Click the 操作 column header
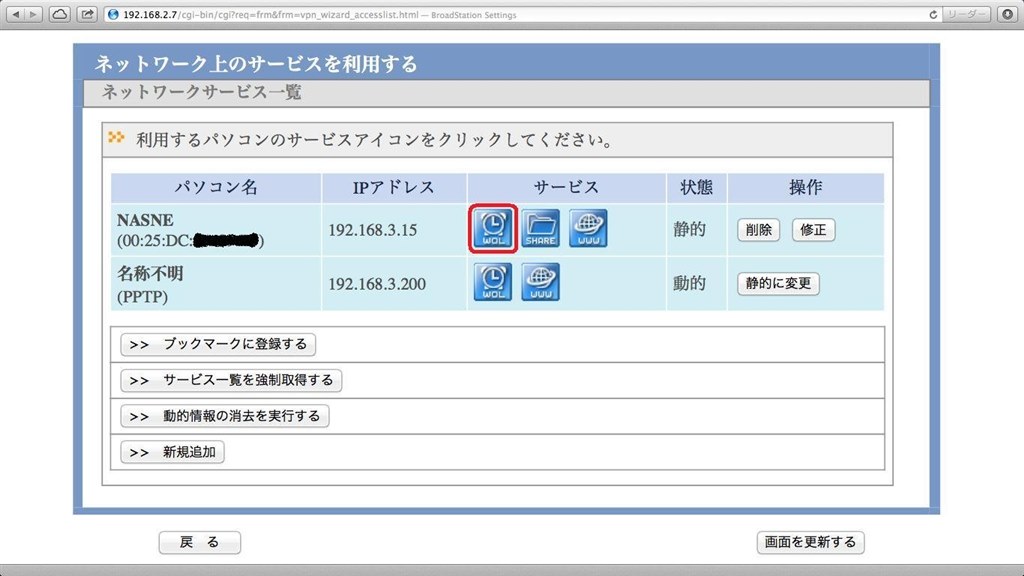Image resolution: width=1024 pixels, height=576 pixels. coord(805,187)
